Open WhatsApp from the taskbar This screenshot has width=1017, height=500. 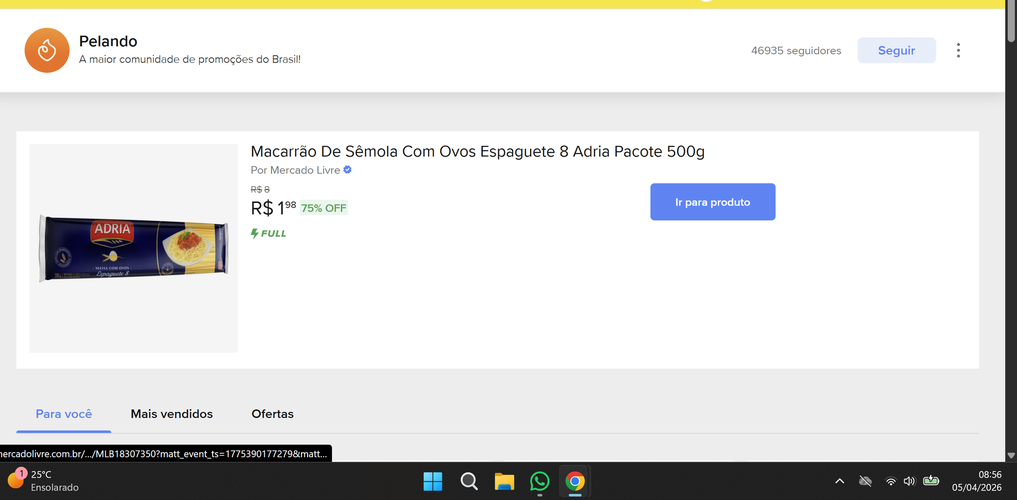point(539,481)
